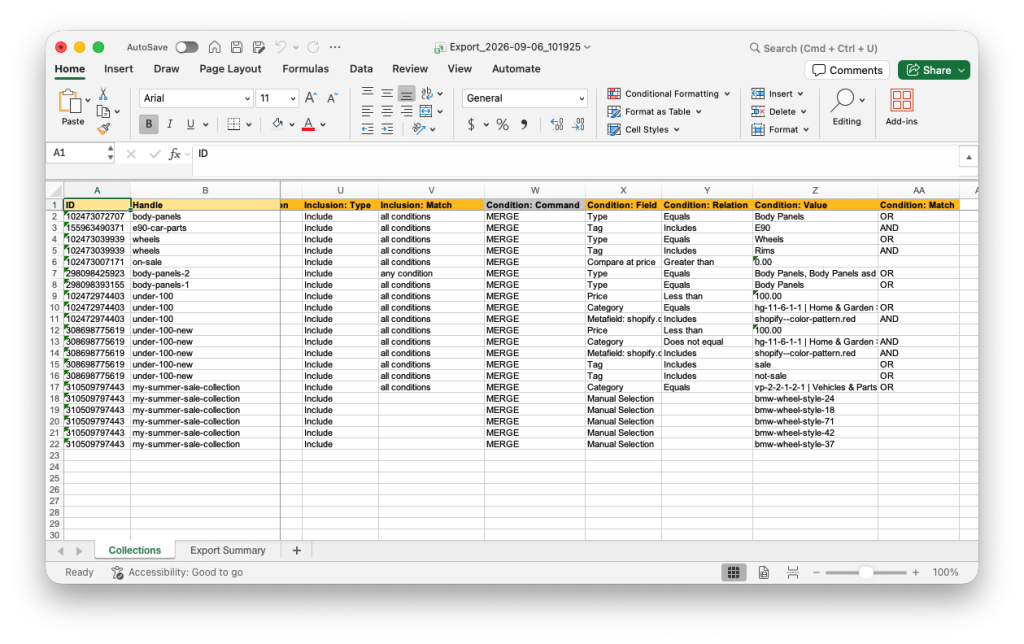This screenshot has width=1024, height=644.
Task: Click the currency dollar format icon
Action: point(471,124)
